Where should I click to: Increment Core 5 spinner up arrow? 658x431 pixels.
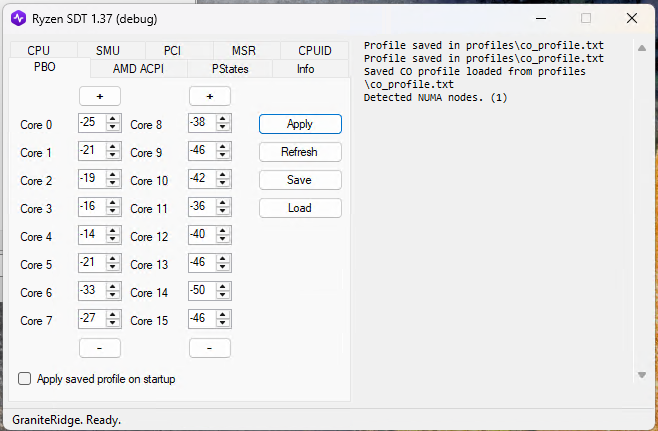(112, 259)
